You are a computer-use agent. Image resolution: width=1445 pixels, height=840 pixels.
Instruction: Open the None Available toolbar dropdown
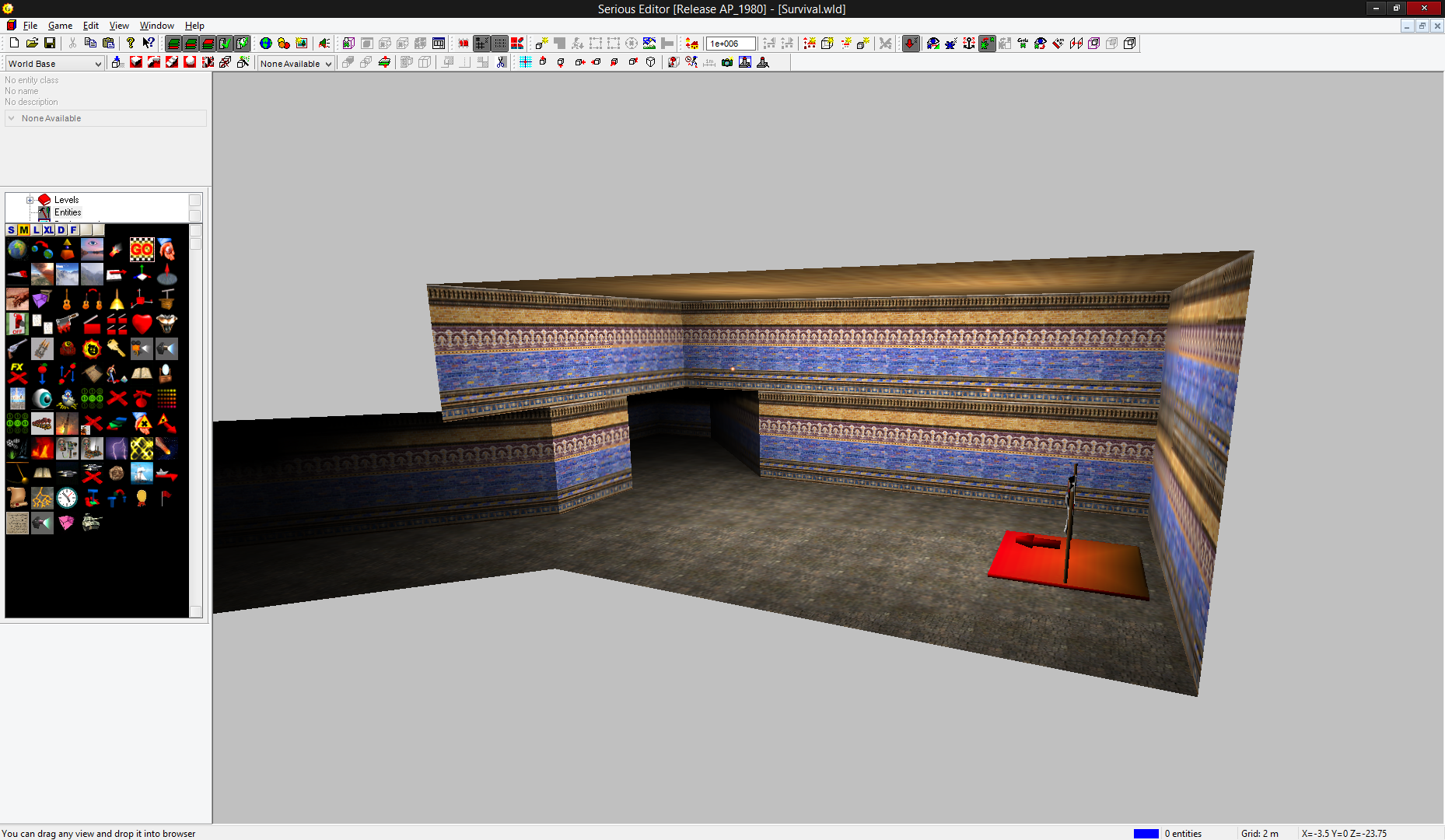(296, 64)
